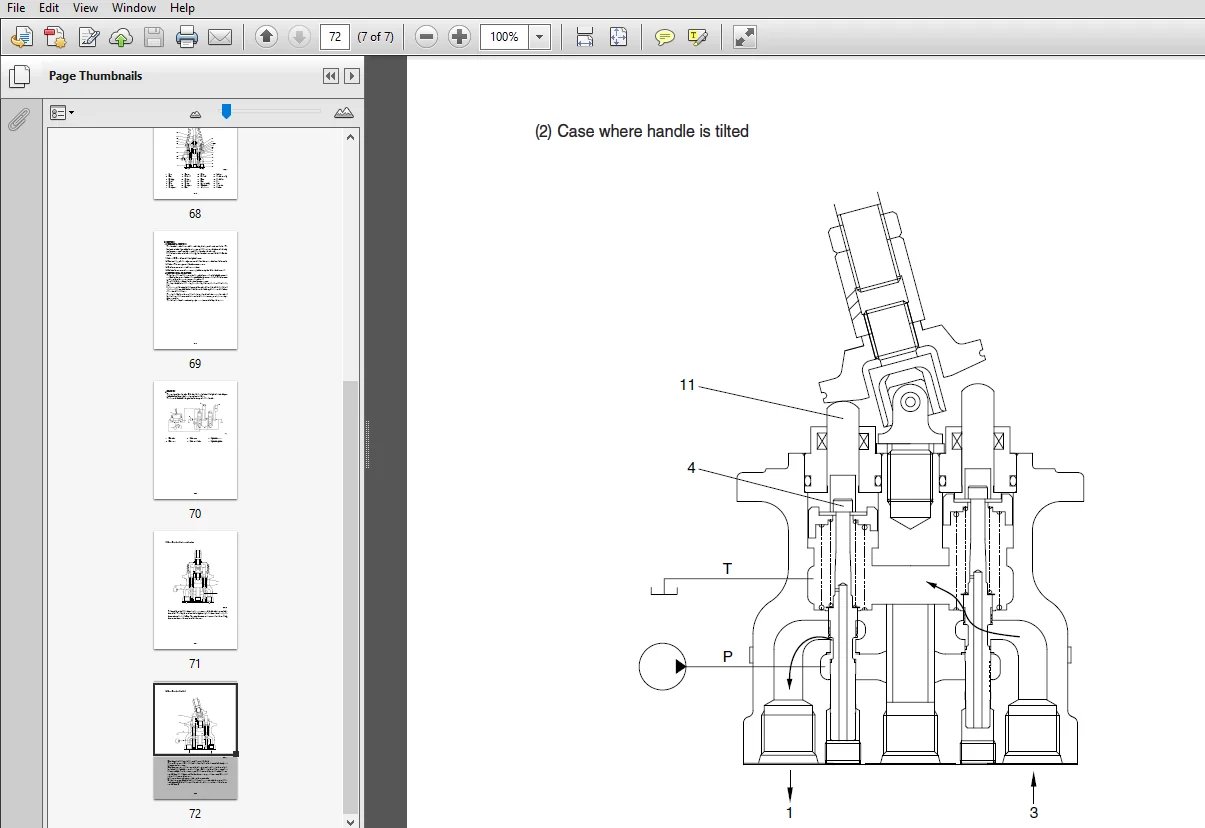
Task: Open the zoom level dropdown arrow
Action: tap(540, 37)
